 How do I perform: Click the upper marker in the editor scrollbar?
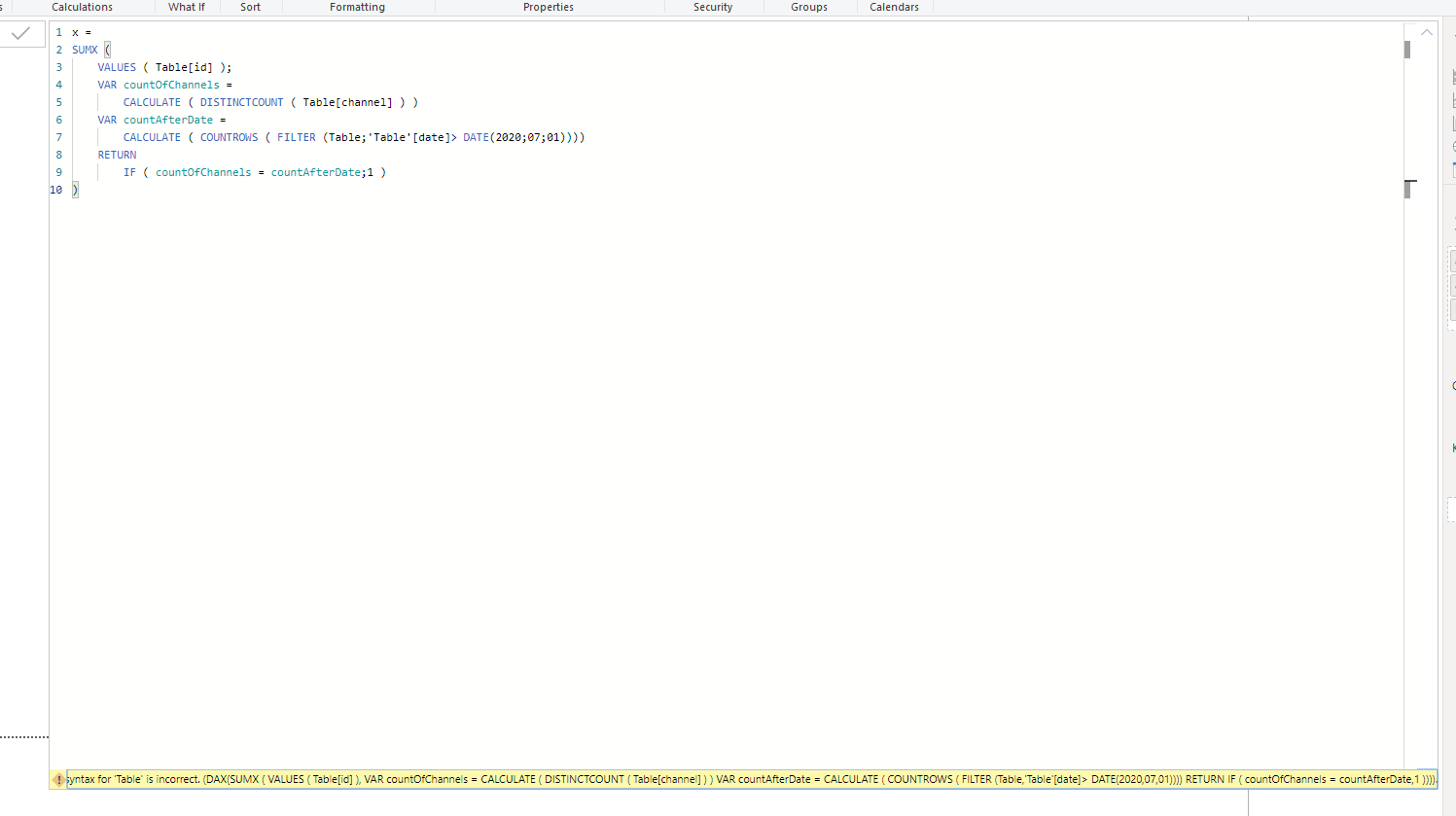[1407, 50]
